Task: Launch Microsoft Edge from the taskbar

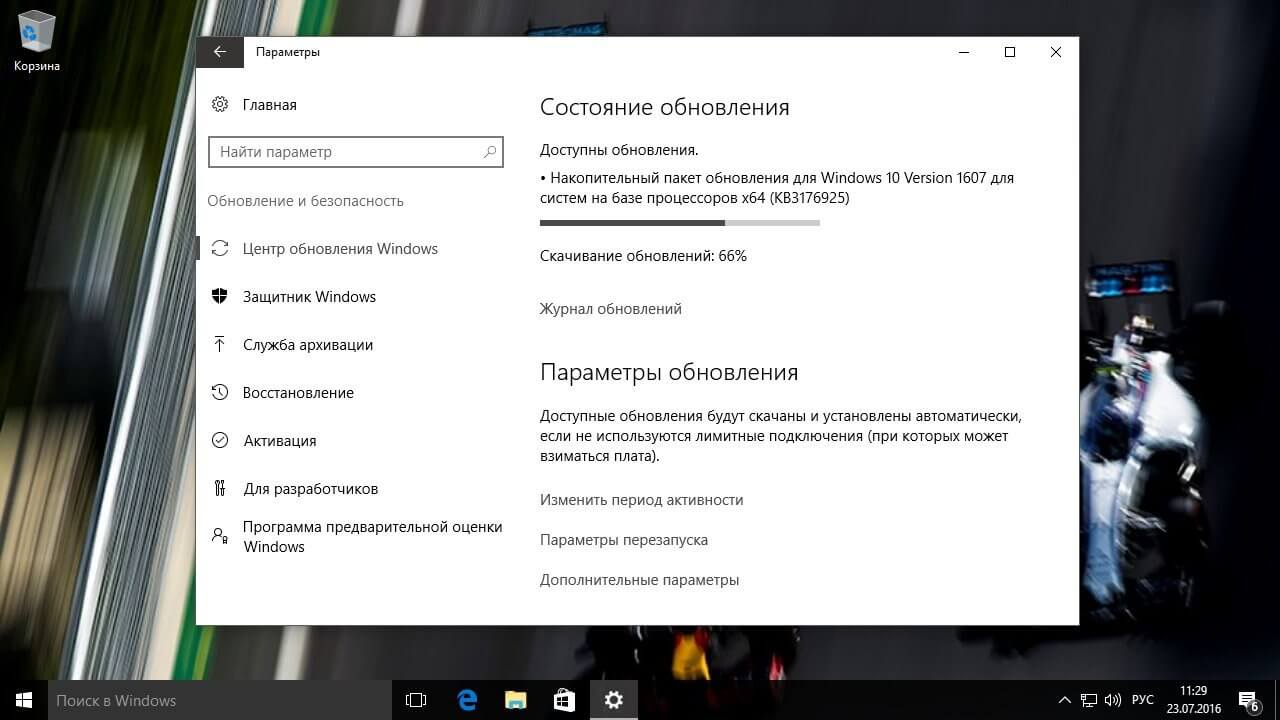Action: pos(465,700)
